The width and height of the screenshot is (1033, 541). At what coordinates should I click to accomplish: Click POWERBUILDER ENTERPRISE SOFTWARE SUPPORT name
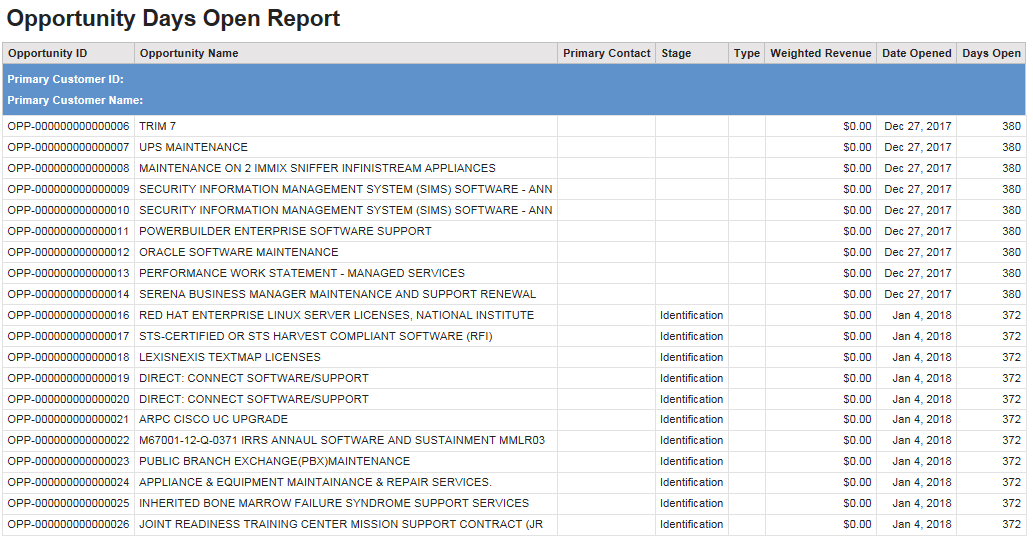tap(285, 231)
